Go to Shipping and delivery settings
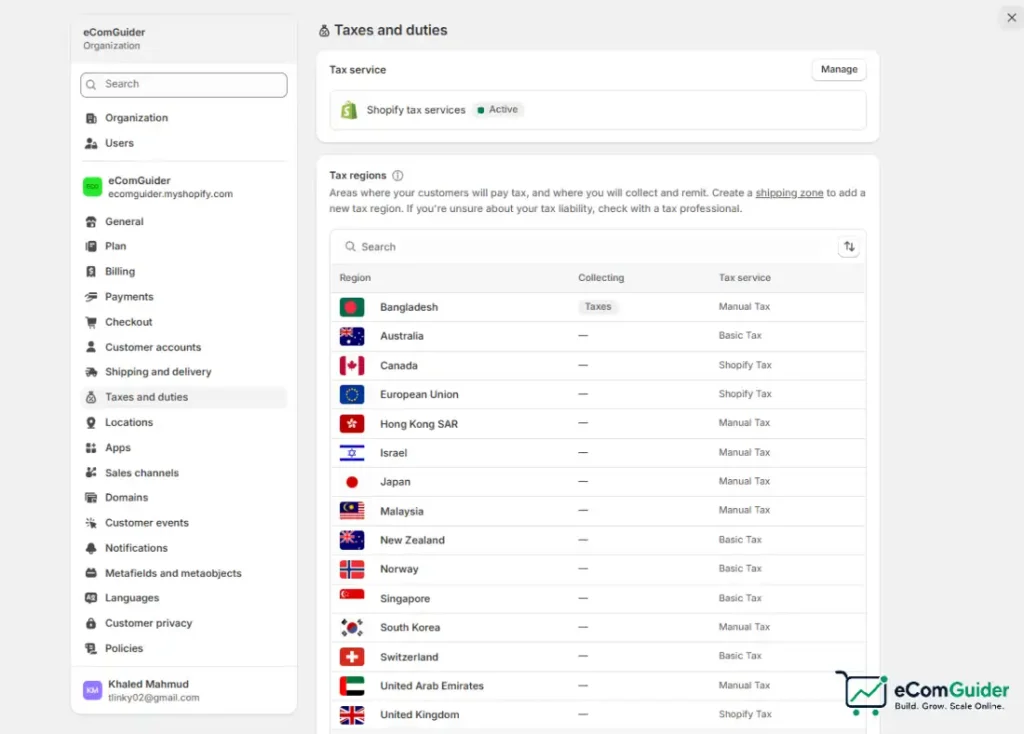1024x734 pixels. click(184, 372)
